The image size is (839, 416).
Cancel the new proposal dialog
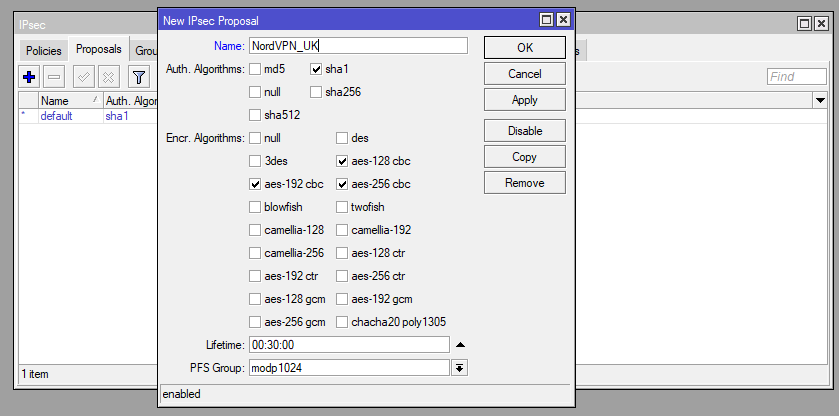(x=525, y=74)
